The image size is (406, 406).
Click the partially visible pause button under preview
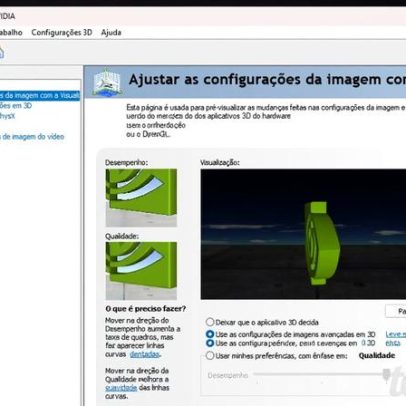coord(396,311)
